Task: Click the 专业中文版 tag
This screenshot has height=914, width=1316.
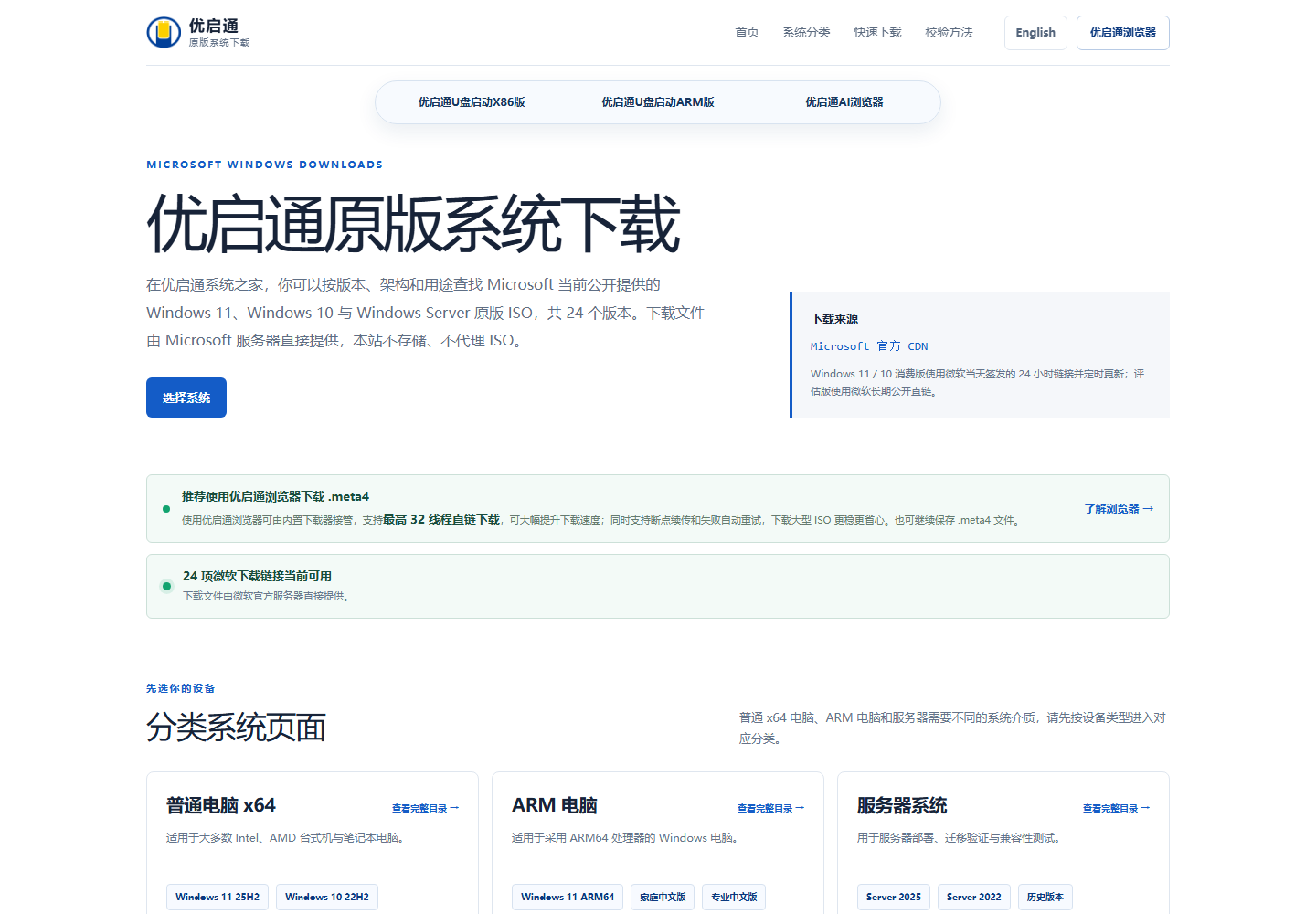Action: tap(734, 897)
